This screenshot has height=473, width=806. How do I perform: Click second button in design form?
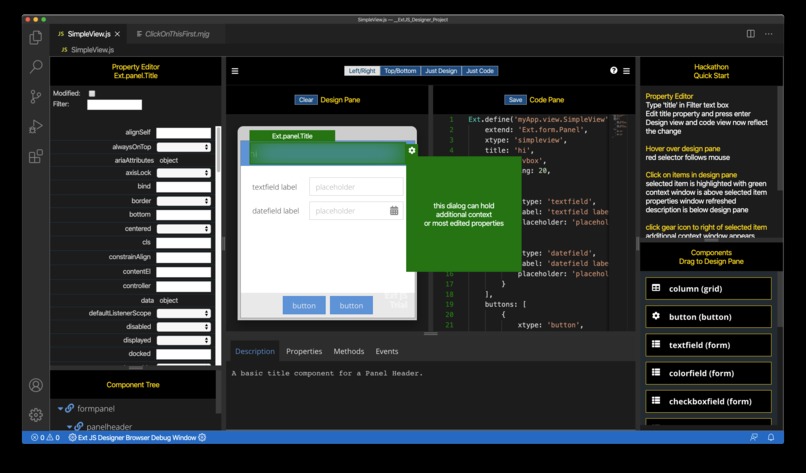point(351,305)
